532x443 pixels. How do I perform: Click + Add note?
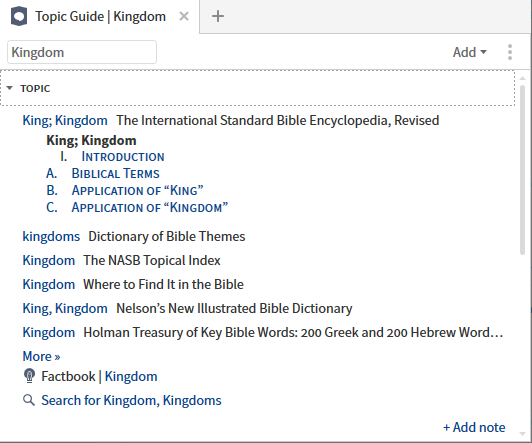474,427
